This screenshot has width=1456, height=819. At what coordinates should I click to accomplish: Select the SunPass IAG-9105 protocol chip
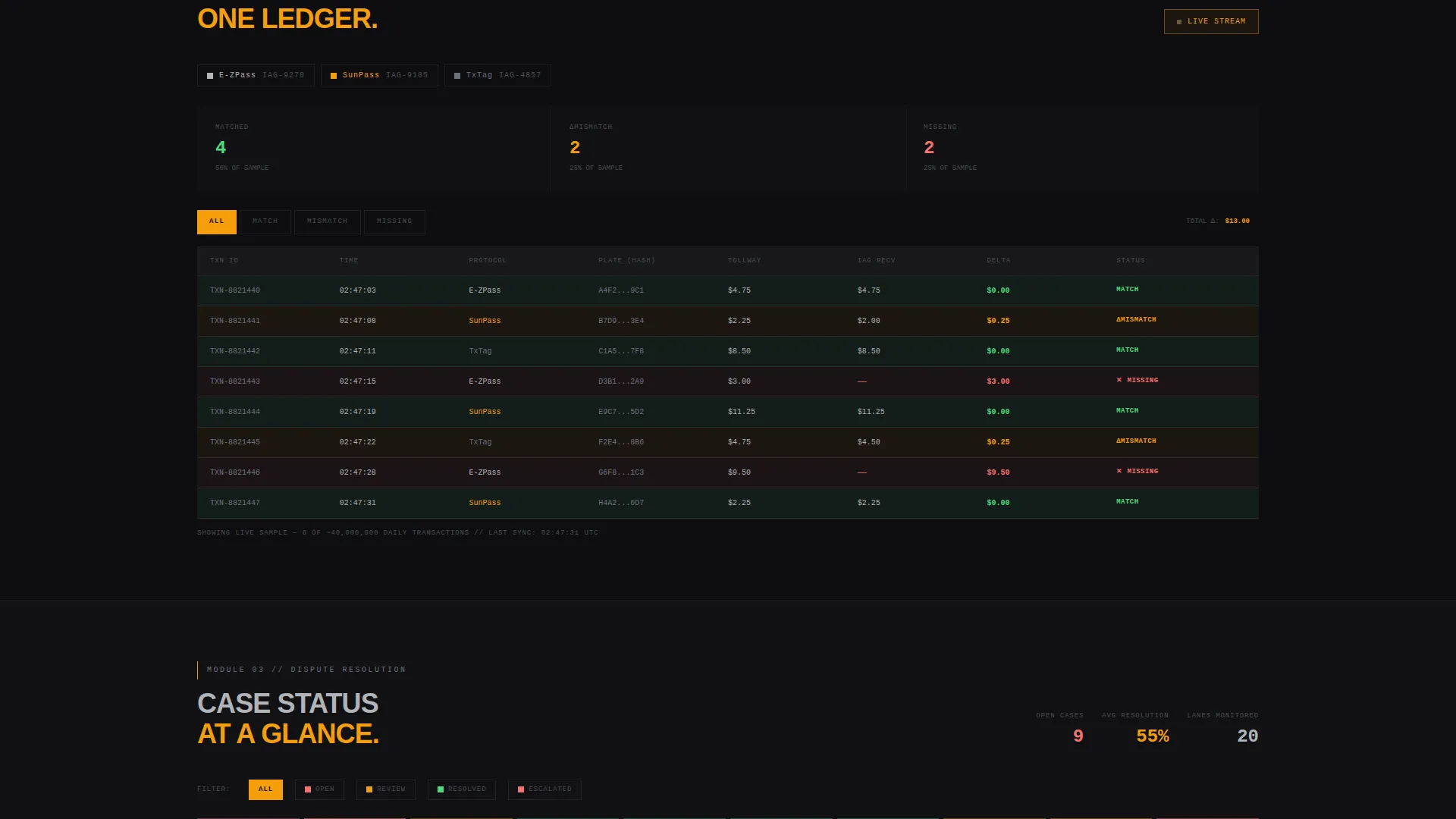(x=379, y=75)
